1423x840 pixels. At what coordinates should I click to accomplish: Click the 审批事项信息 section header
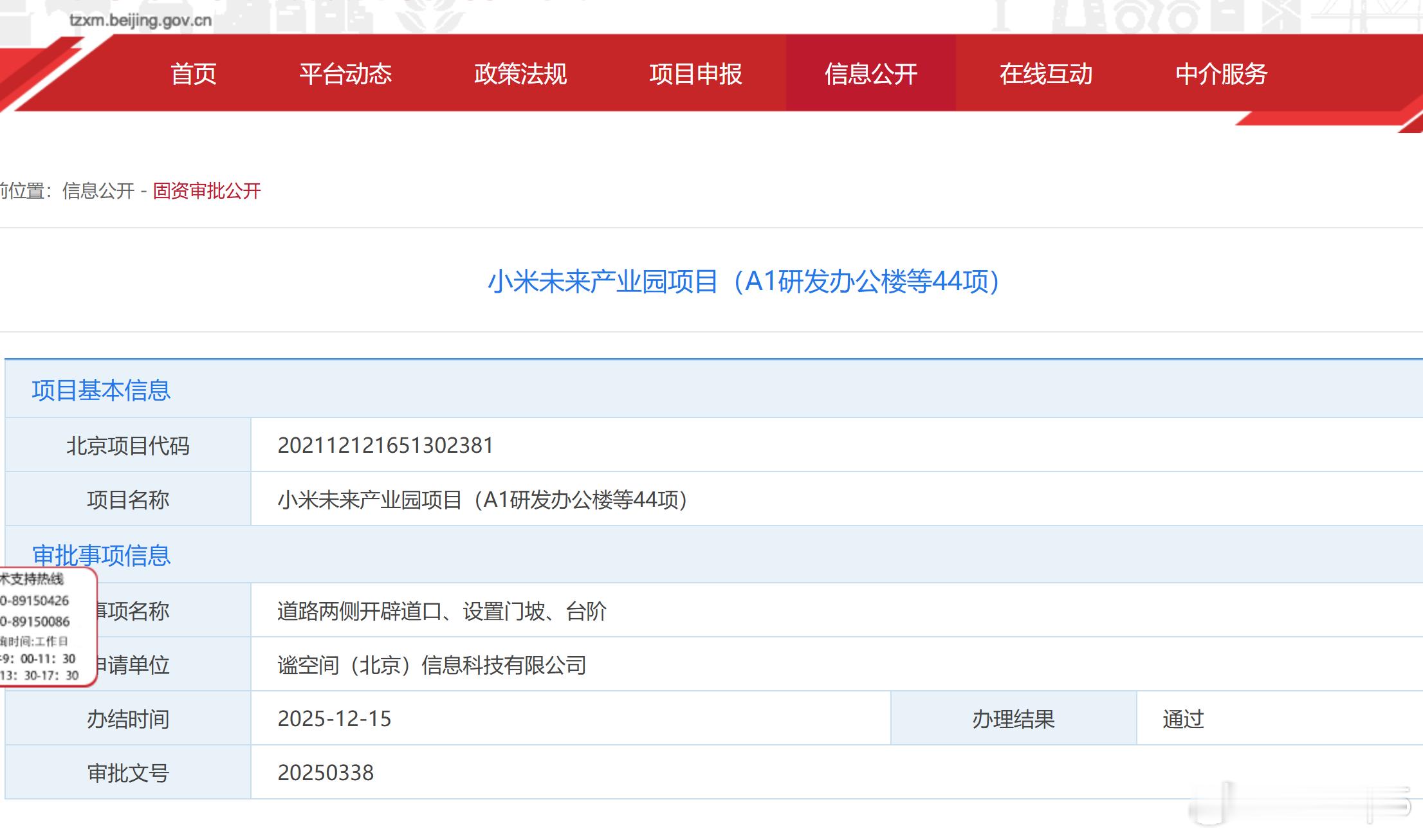tap(102, 555)
